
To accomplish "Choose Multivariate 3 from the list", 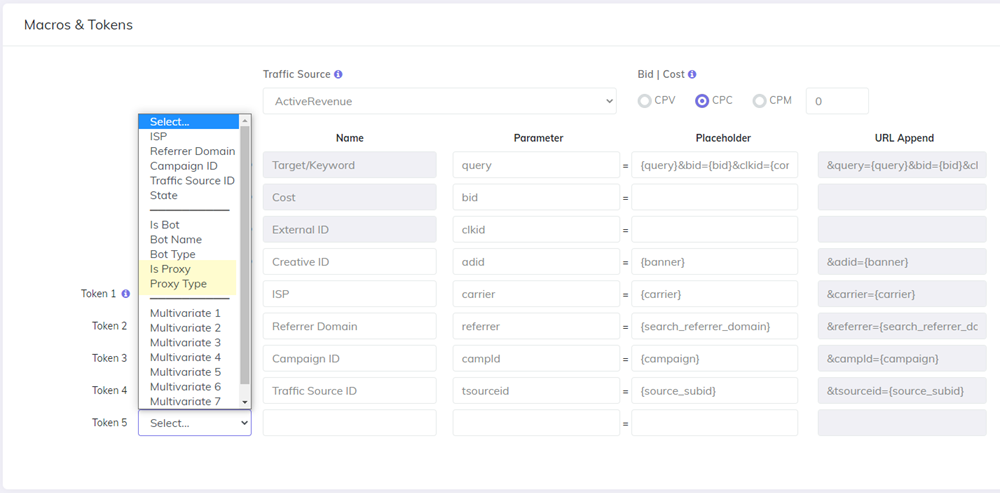I will tap(185, 343).
